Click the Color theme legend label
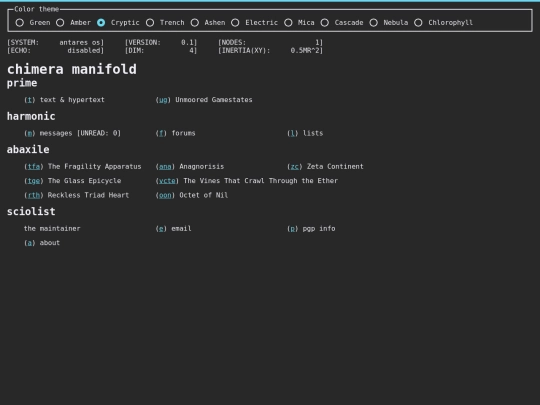Screen dimensions: 540x405 (37, 9)
